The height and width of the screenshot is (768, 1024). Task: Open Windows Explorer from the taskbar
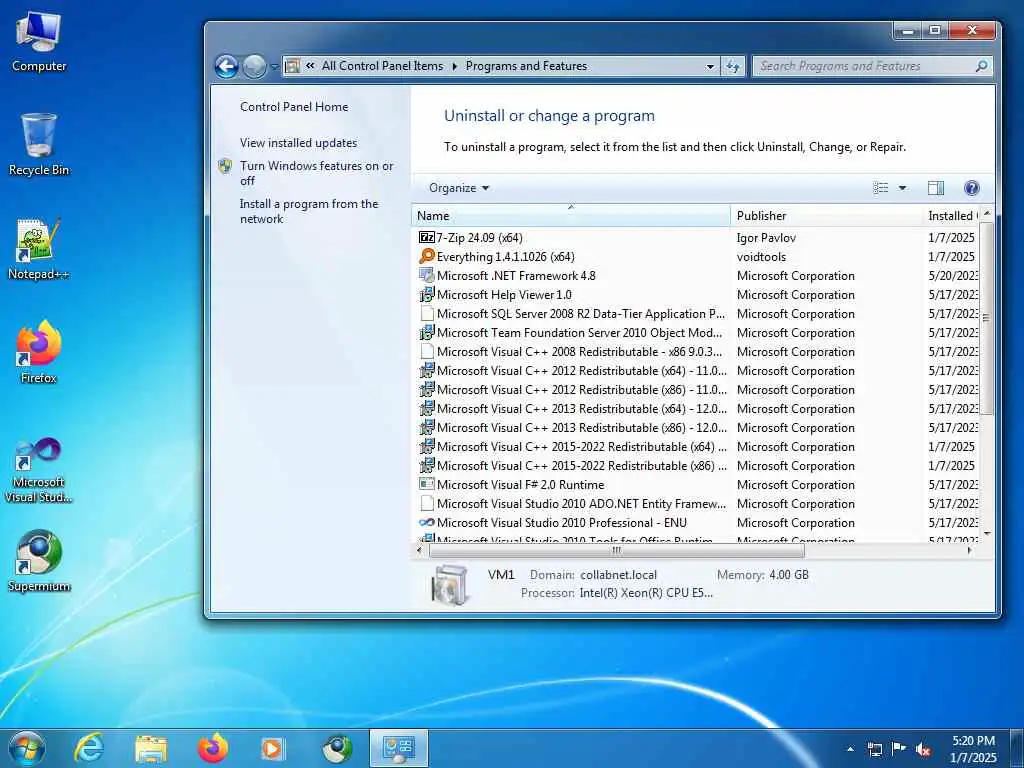[151, 748]
